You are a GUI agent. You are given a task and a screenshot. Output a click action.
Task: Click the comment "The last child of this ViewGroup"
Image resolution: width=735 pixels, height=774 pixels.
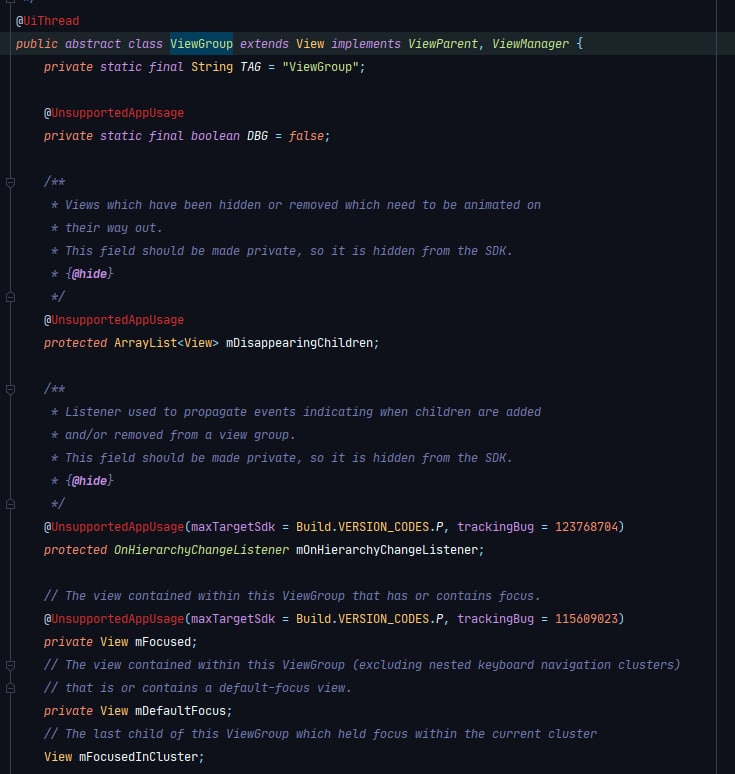(177, 734)
